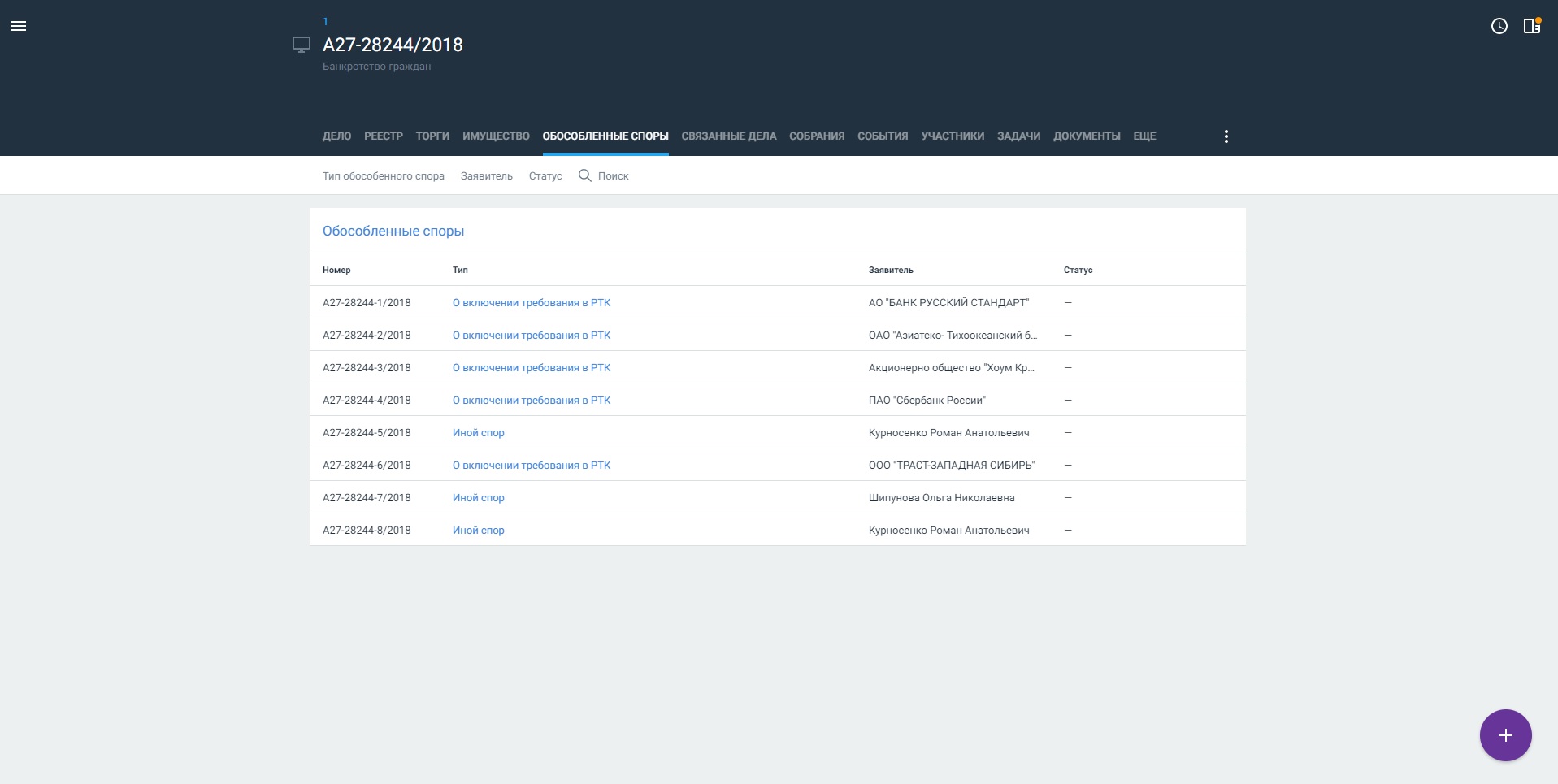Screen dimensions: 1558x784
Task: Open the hamburger navigation menu
Action: click(x=19, y=26)
